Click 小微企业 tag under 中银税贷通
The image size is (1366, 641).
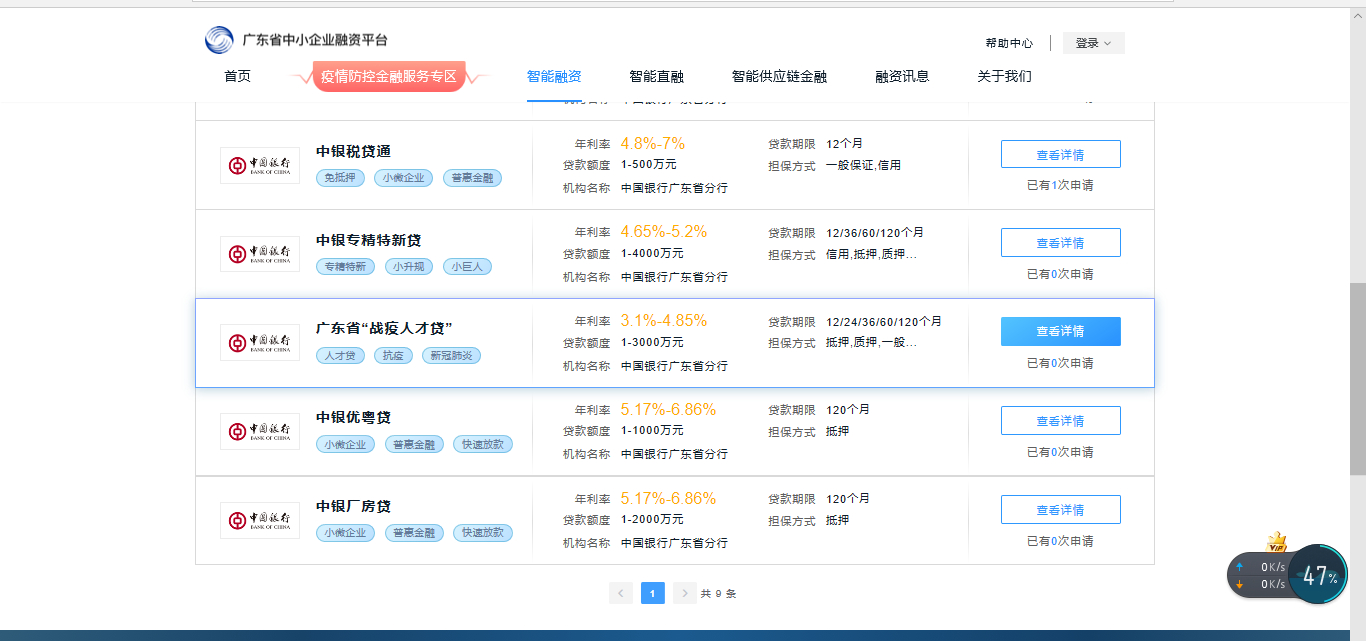pyautogui.click(x=404, y=178)
